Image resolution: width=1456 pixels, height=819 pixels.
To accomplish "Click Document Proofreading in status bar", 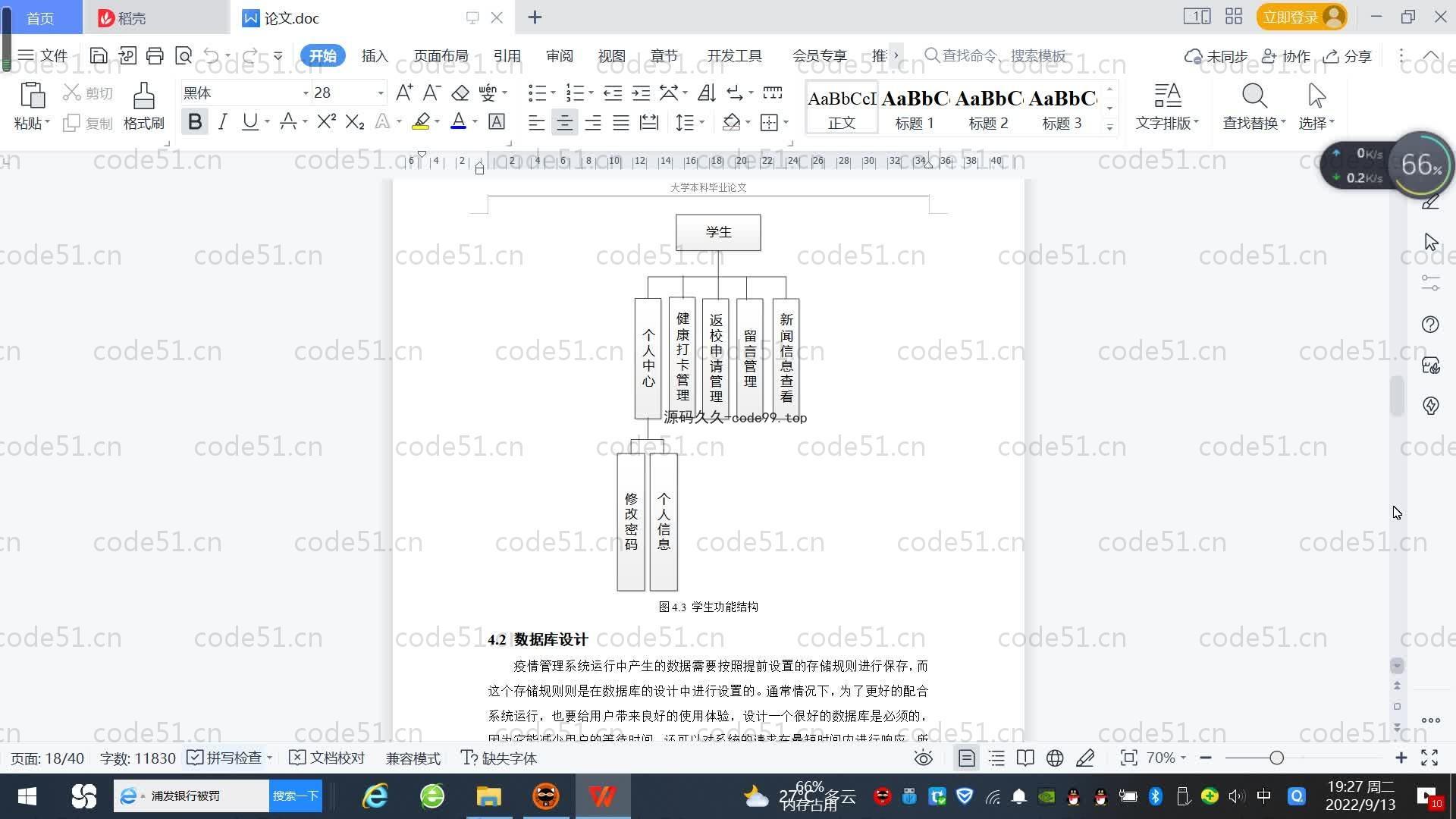I will 328,758.
